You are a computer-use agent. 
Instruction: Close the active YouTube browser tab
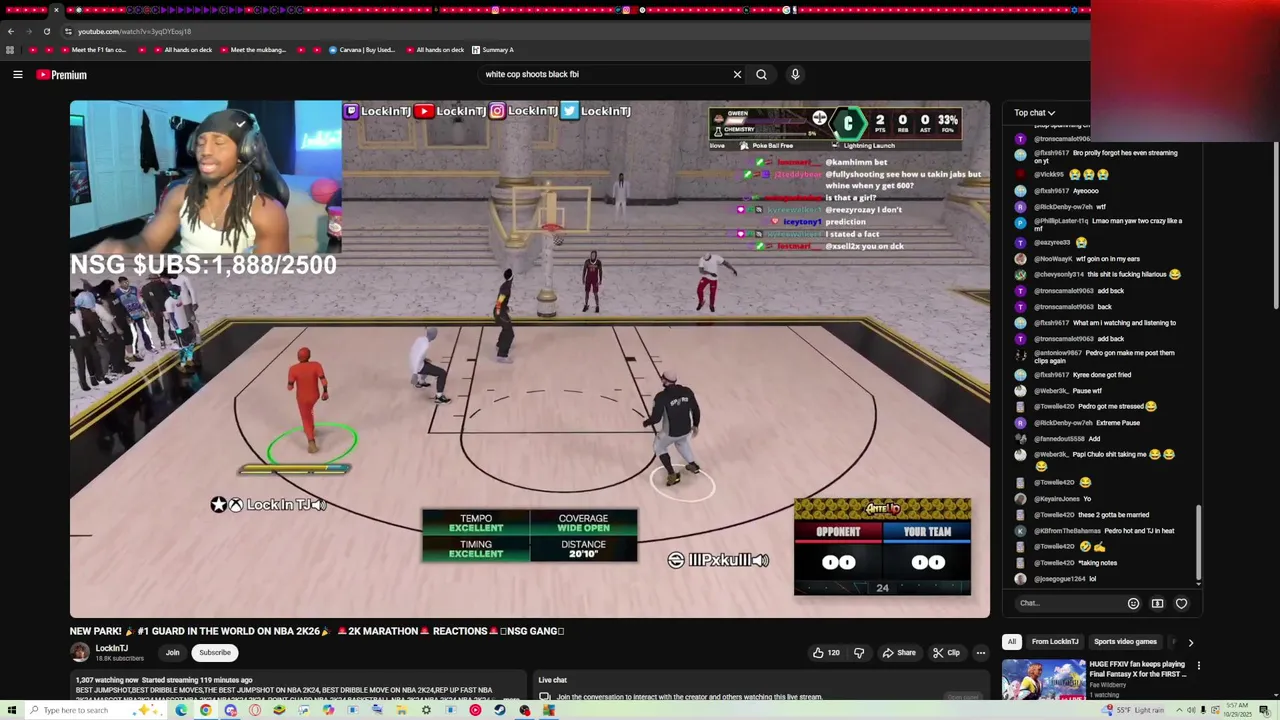click(56, 10)
